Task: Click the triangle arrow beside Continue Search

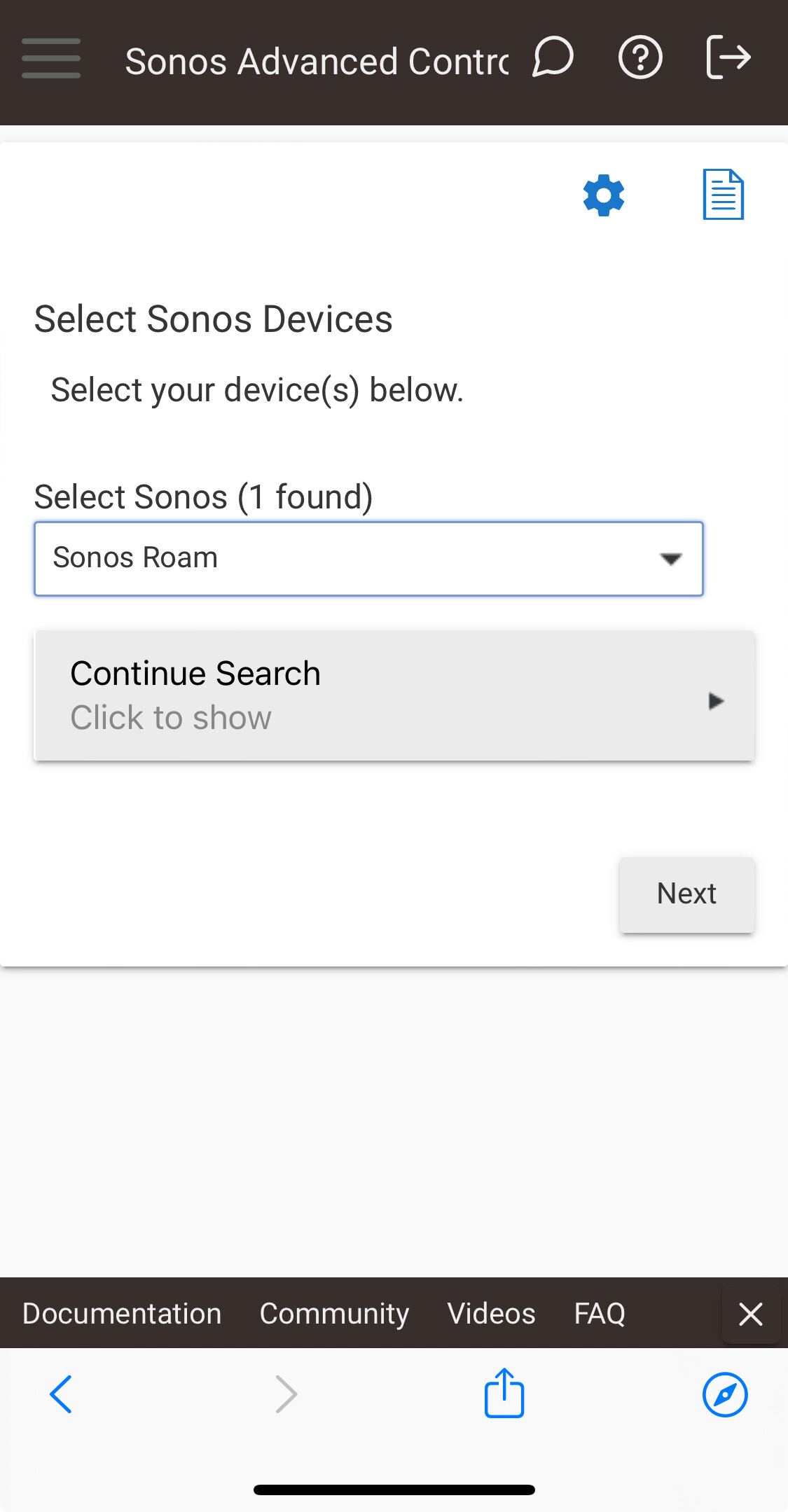Action: point(715,701)
